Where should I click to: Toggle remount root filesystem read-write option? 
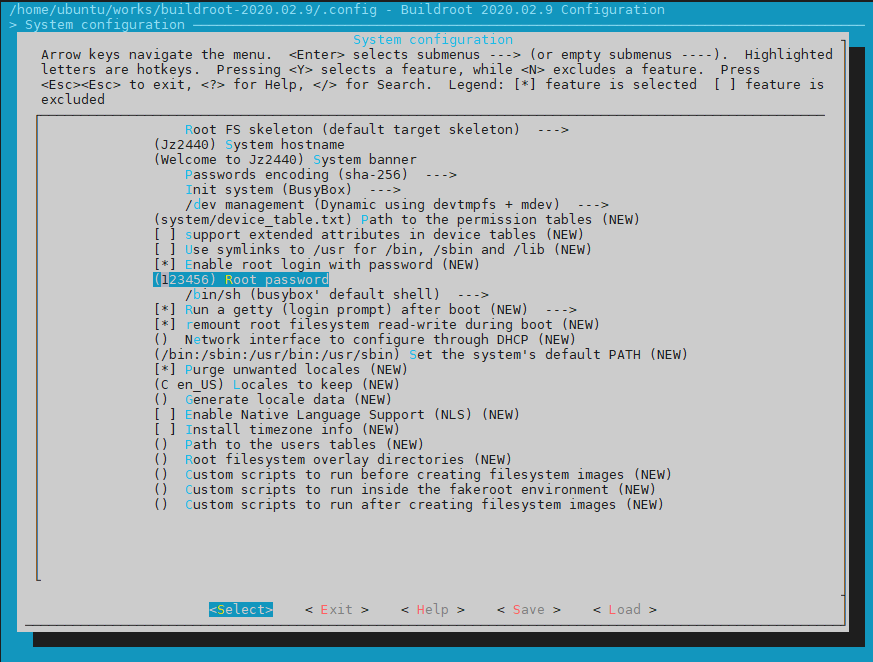(x=377, y=325)
